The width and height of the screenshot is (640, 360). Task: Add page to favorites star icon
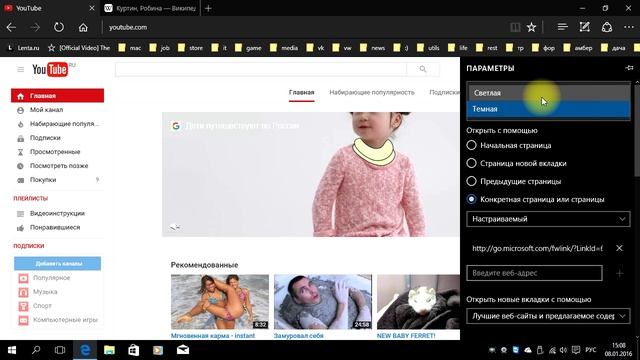[x=531, y=27]
